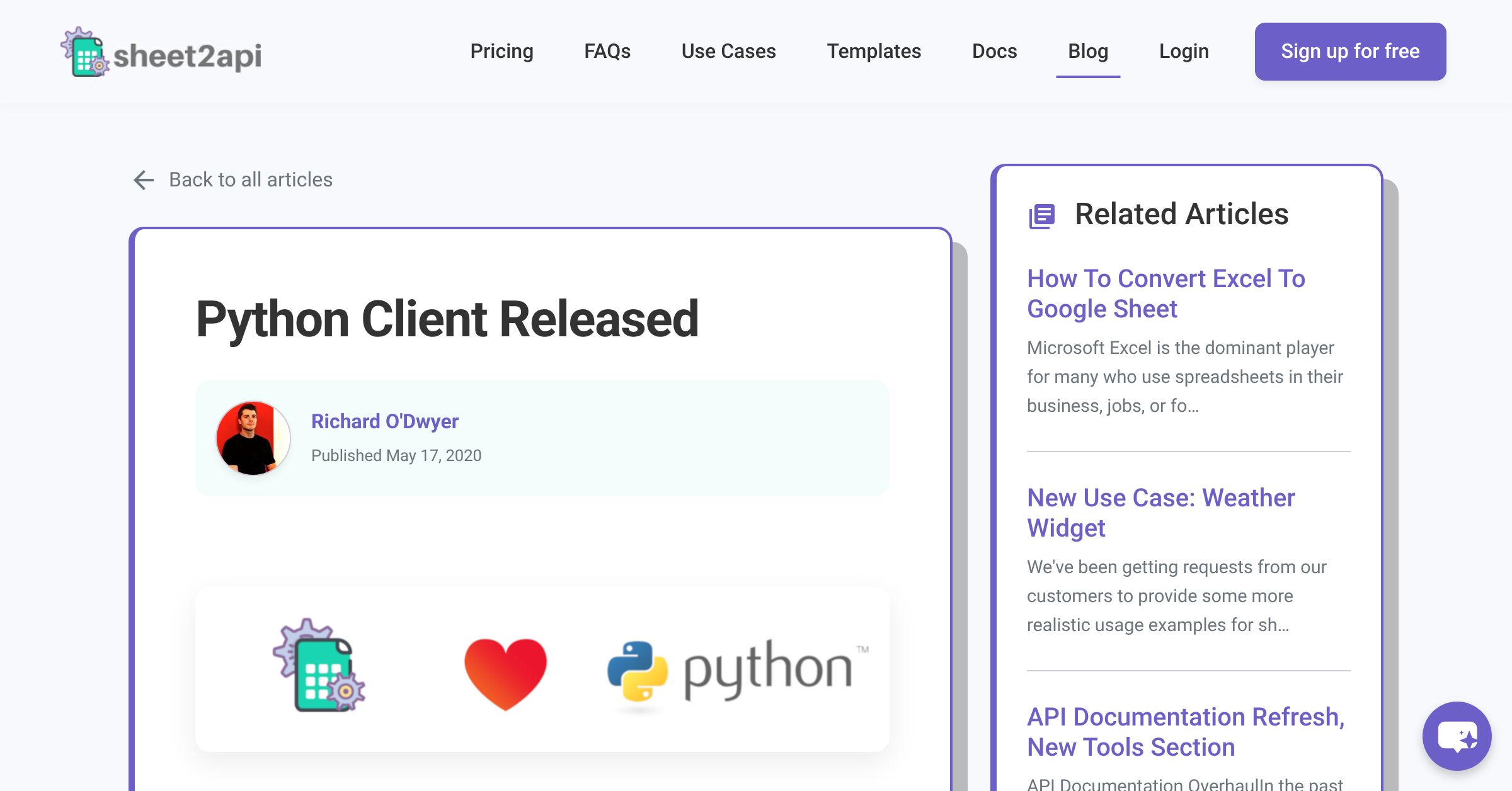Screen dimensions: 1512x791
Task: Switch to the Pricing page
Action: (501, 51)
